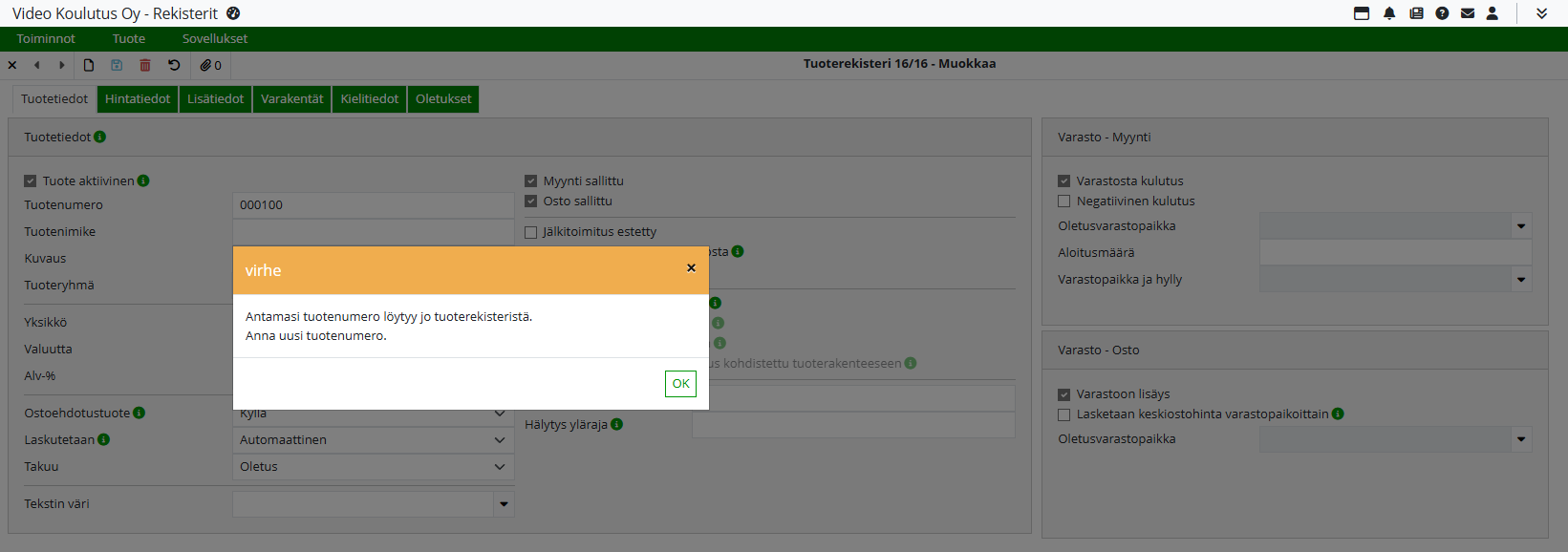This screenshot has height=552, width=1568.
Task: Expand the Laskutetaan dropdown showing Automaattinen
Action: [x=373, y=440]
